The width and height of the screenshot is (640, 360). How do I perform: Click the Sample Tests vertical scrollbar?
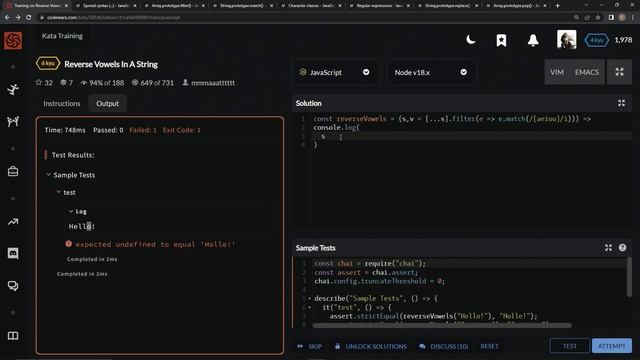(x=629, y=276)
